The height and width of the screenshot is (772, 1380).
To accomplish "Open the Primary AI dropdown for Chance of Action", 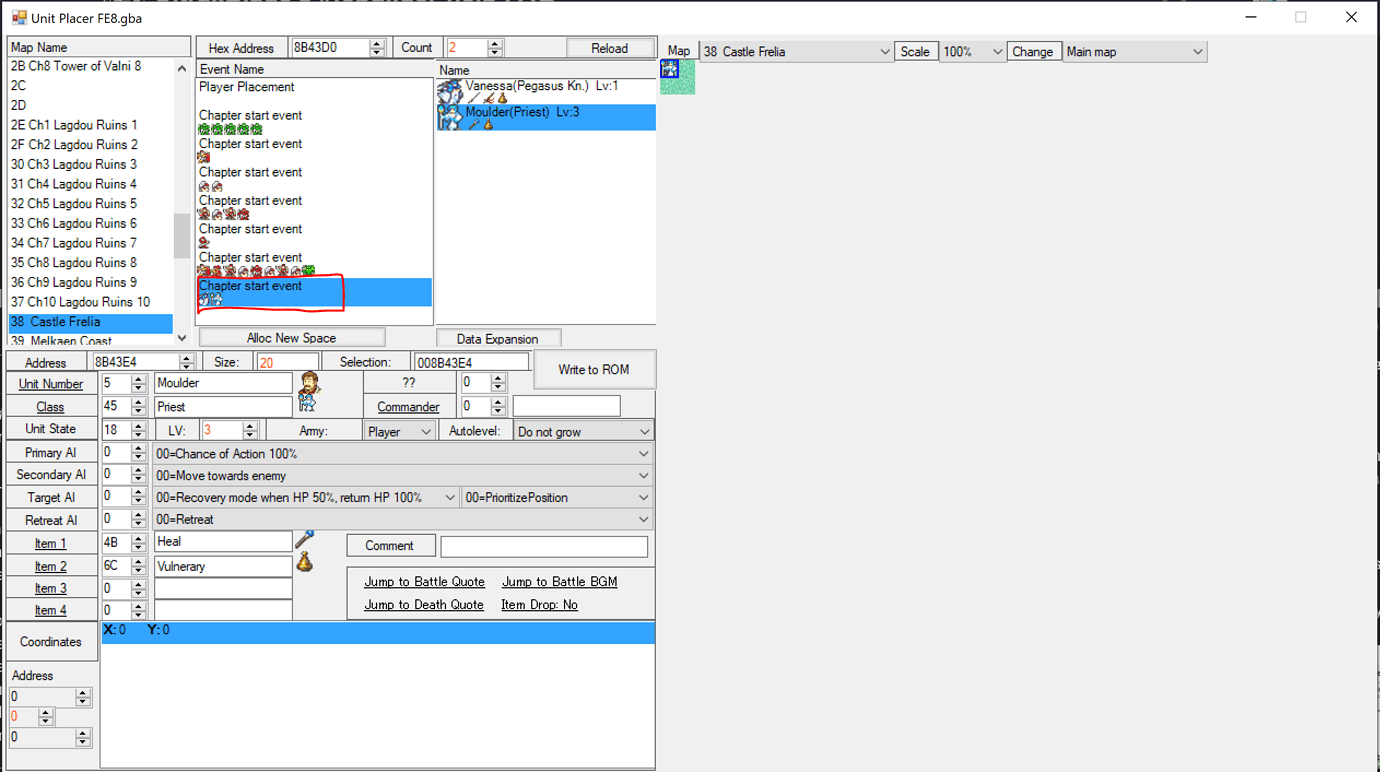I will pos(644,452).
